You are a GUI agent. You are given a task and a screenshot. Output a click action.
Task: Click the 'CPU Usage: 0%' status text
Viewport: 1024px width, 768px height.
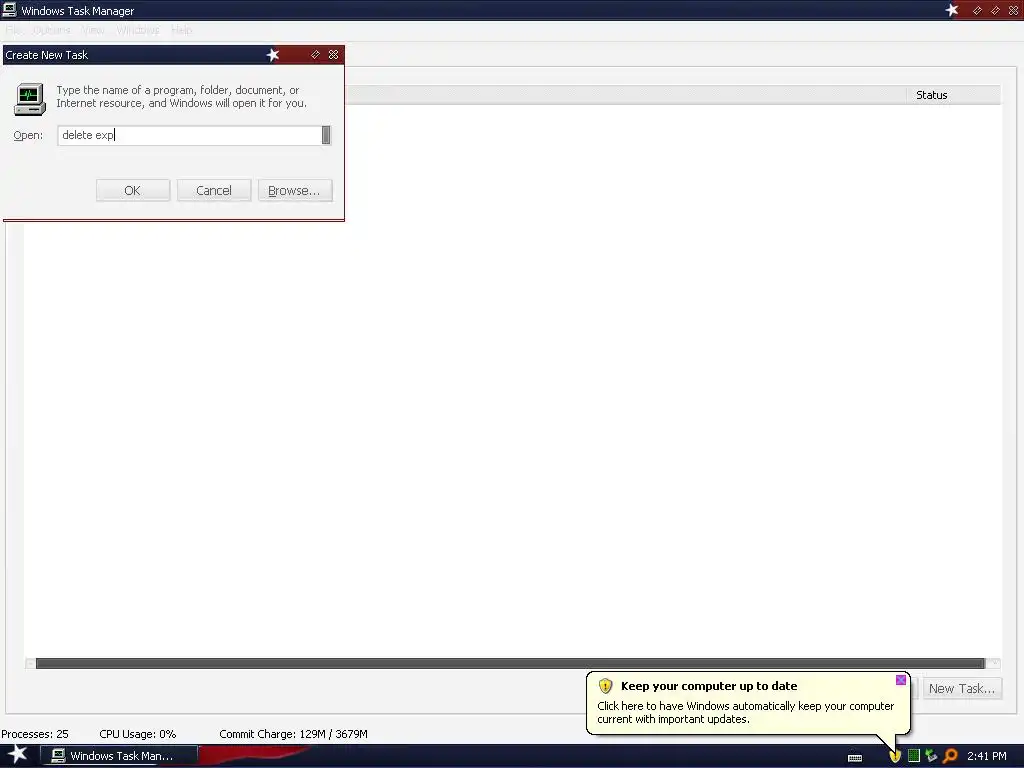pyautogui.click(x=138, y=734)
